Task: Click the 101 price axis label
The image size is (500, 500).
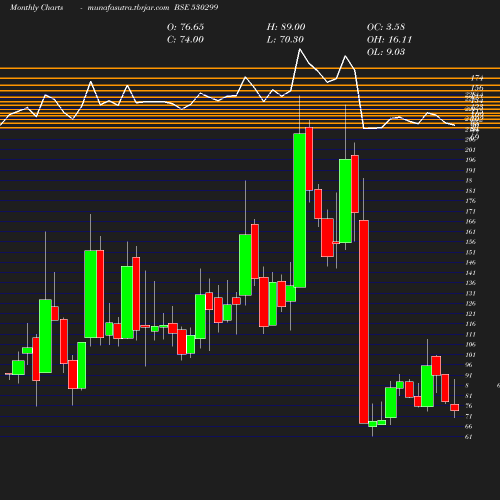Action: point(470,355)
